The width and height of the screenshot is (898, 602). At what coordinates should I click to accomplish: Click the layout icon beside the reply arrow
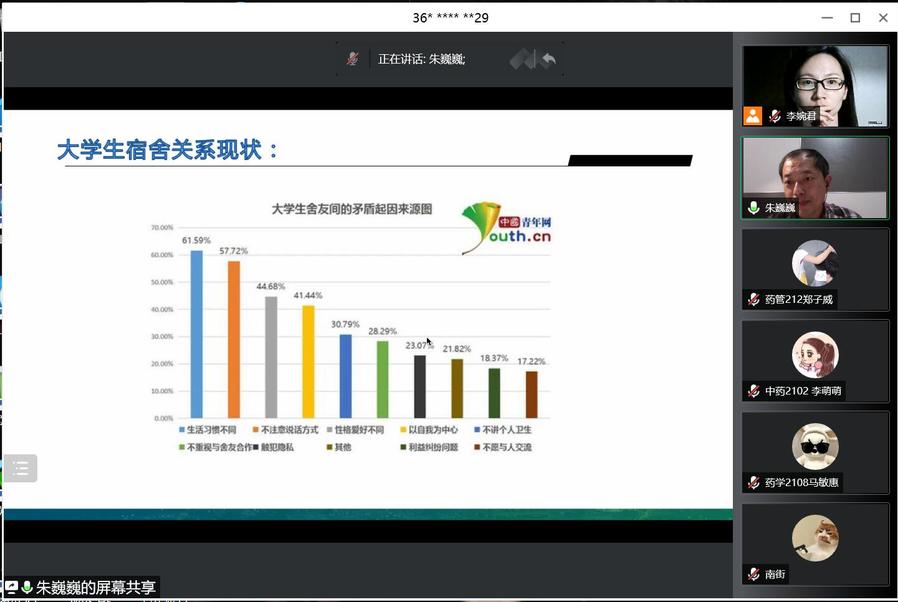[x=523, y=59]
